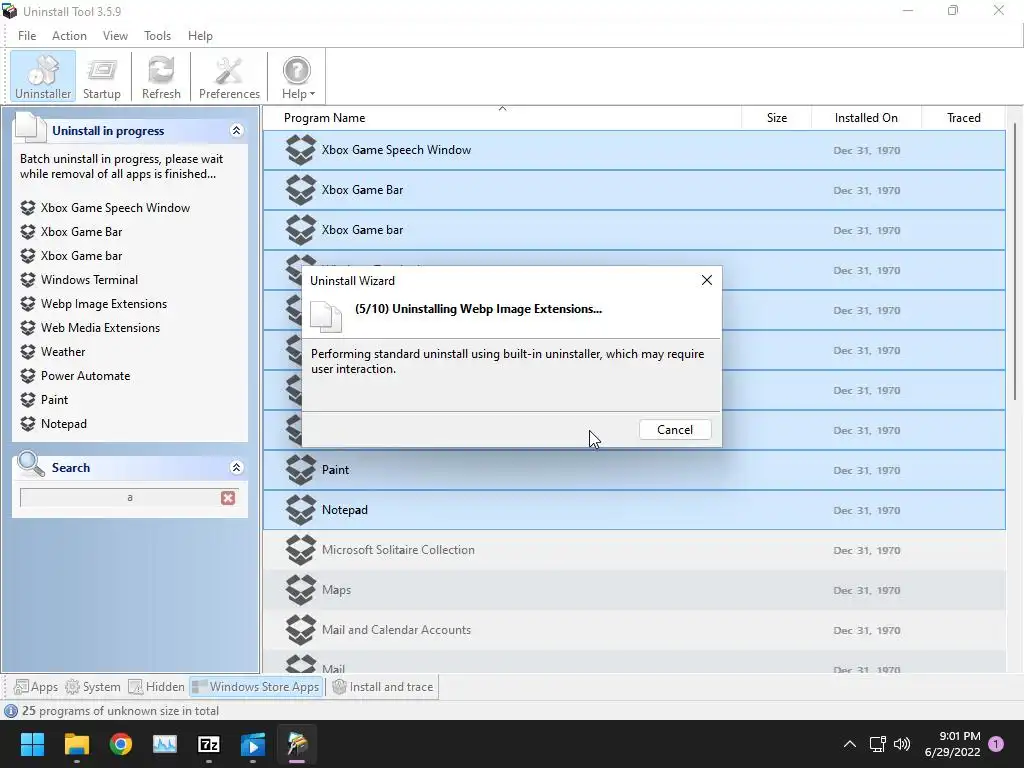Click Webp Image Extensions in sidebar queue

(104, 304)
